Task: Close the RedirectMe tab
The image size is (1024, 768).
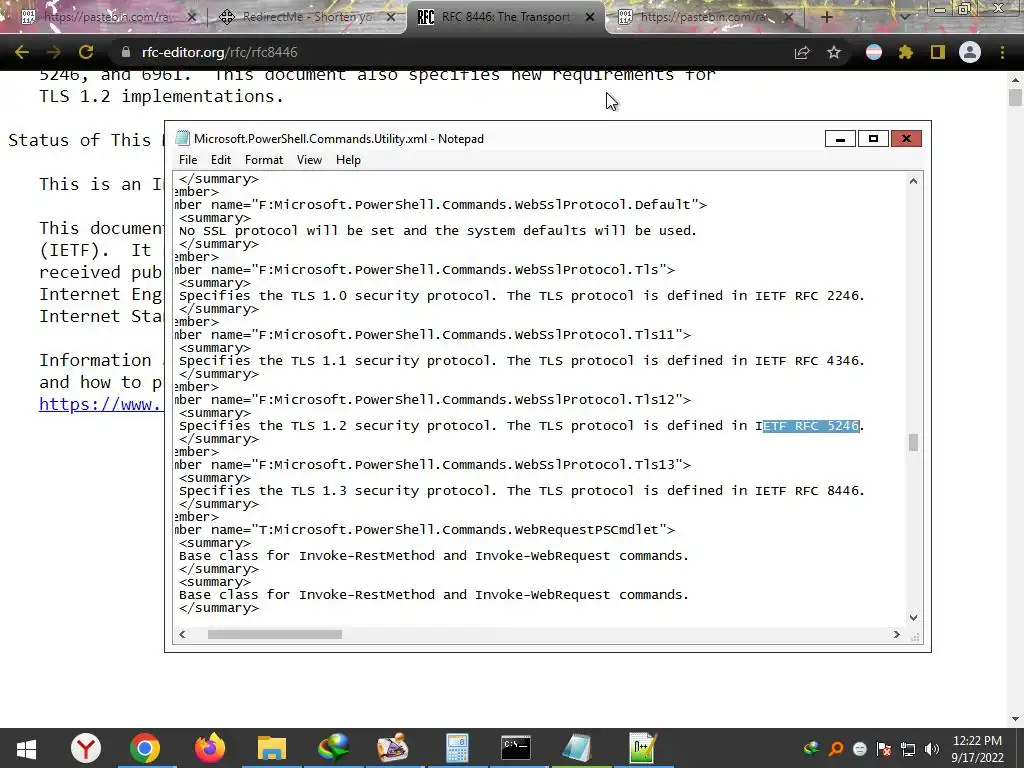Action: 391,17
